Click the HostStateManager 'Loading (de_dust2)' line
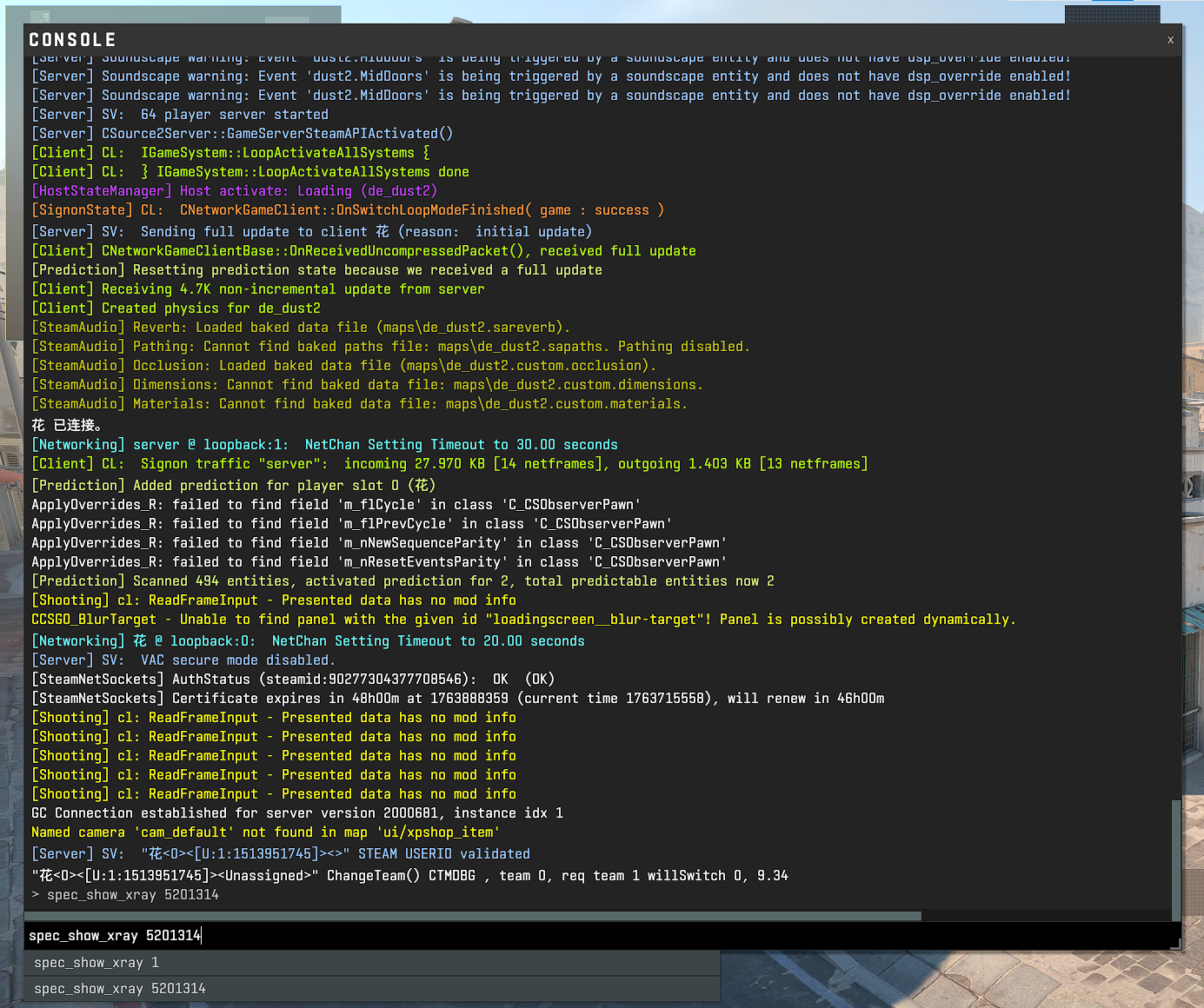This screenshot has height=1008, width=1204. [234, 191]
